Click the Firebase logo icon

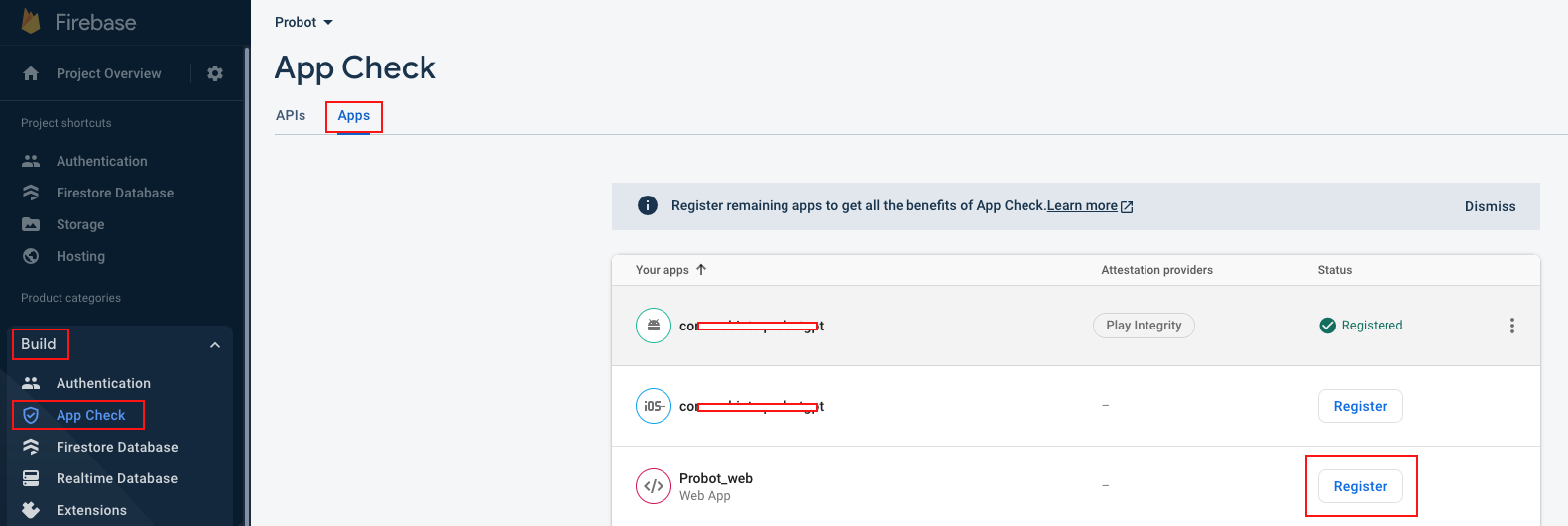pyautogui.click(x=31, y=22)
